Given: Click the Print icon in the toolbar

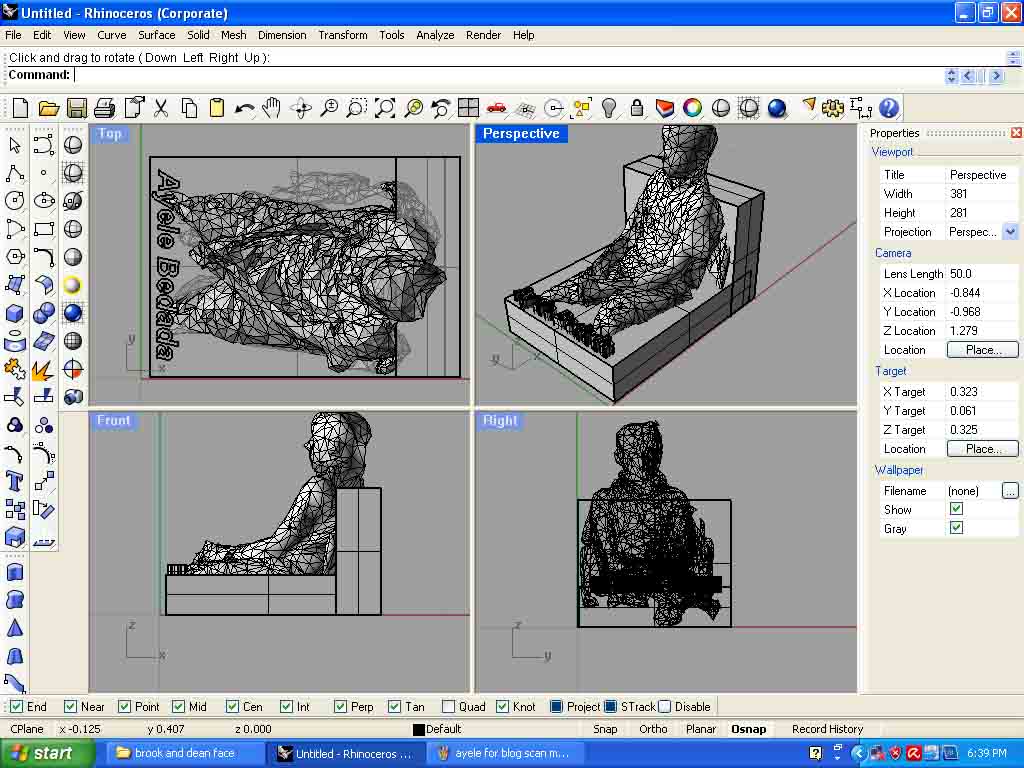Looking at the screenshot, I should (104, 108).
